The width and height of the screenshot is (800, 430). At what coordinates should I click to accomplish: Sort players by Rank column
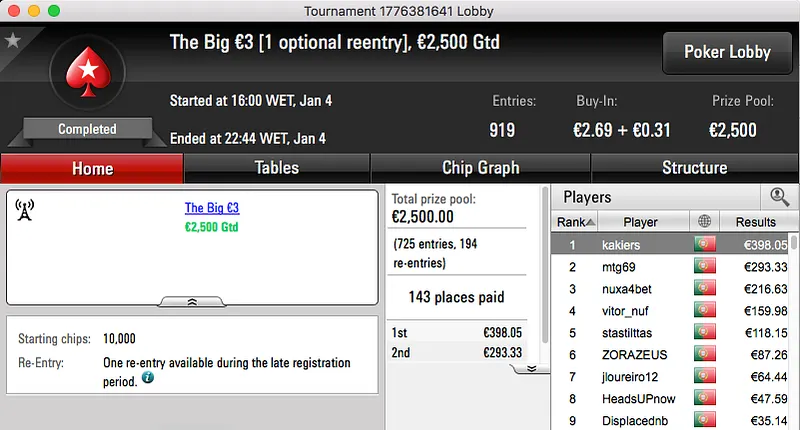point(576,222)
